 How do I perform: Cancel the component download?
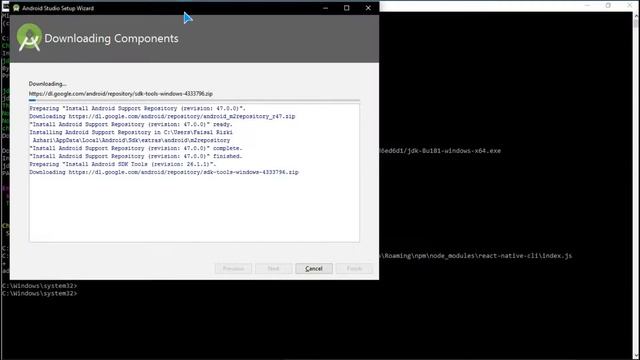point(313,269)
